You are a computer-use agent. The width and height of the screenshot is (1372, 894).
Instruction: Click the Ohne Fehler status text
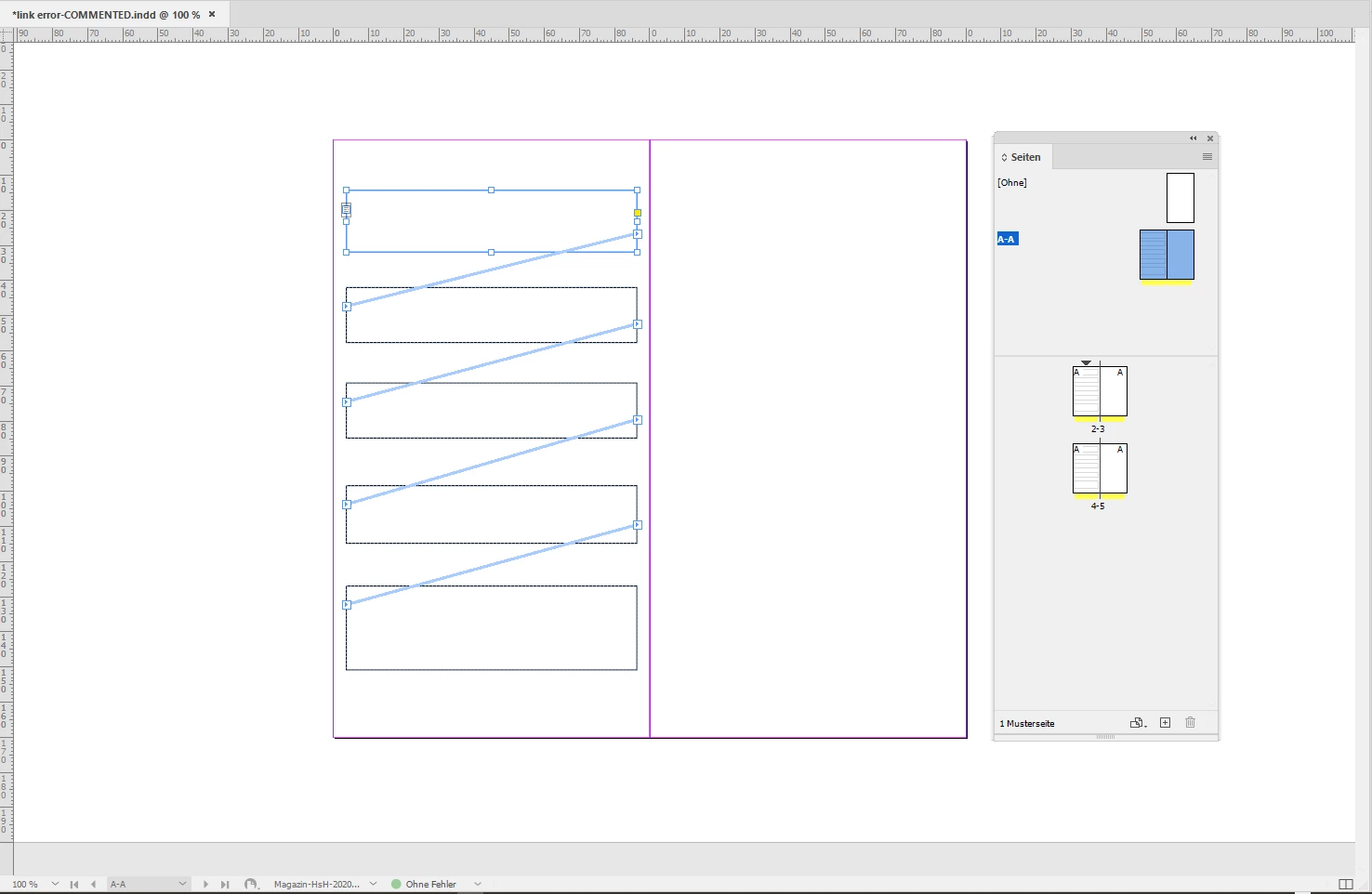point(431,885)
